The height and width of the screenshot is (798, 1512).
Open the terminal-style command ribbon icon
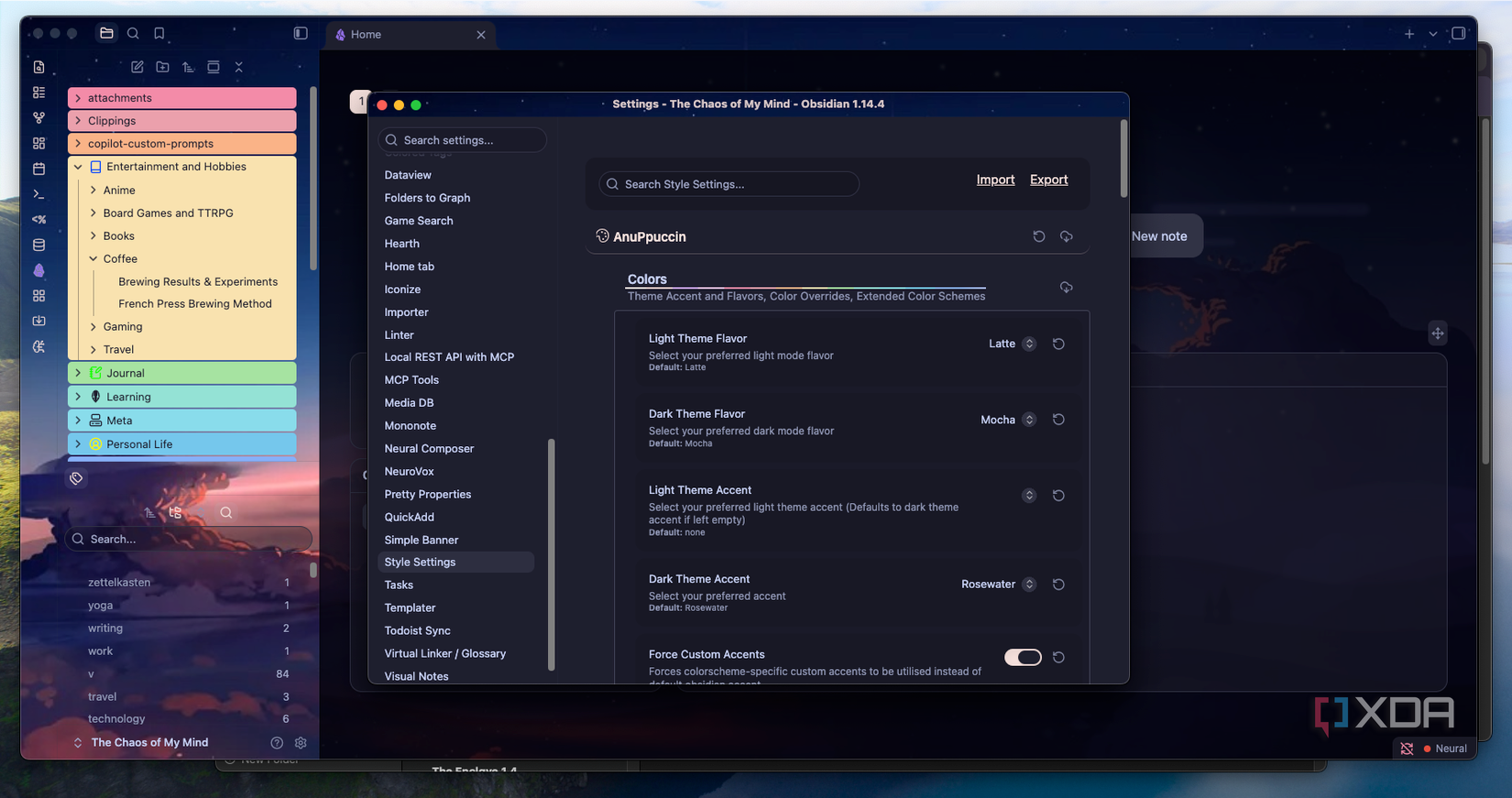(x=38, y=194)
